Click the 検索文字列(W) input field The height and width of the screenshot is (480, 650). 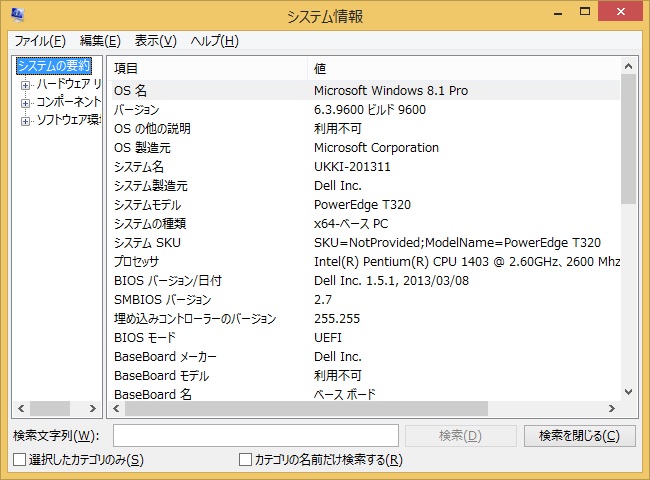[x=256, y=435]
